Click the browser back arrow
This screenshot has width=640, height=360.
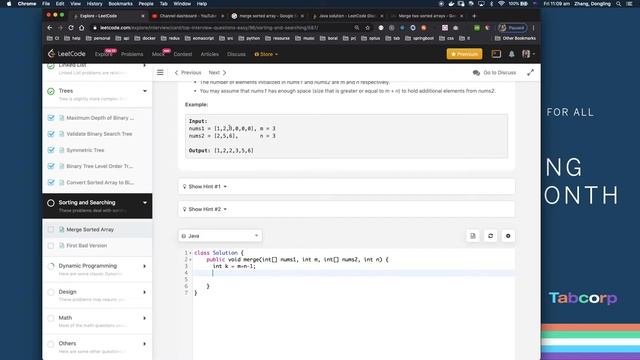click(50, 28)
